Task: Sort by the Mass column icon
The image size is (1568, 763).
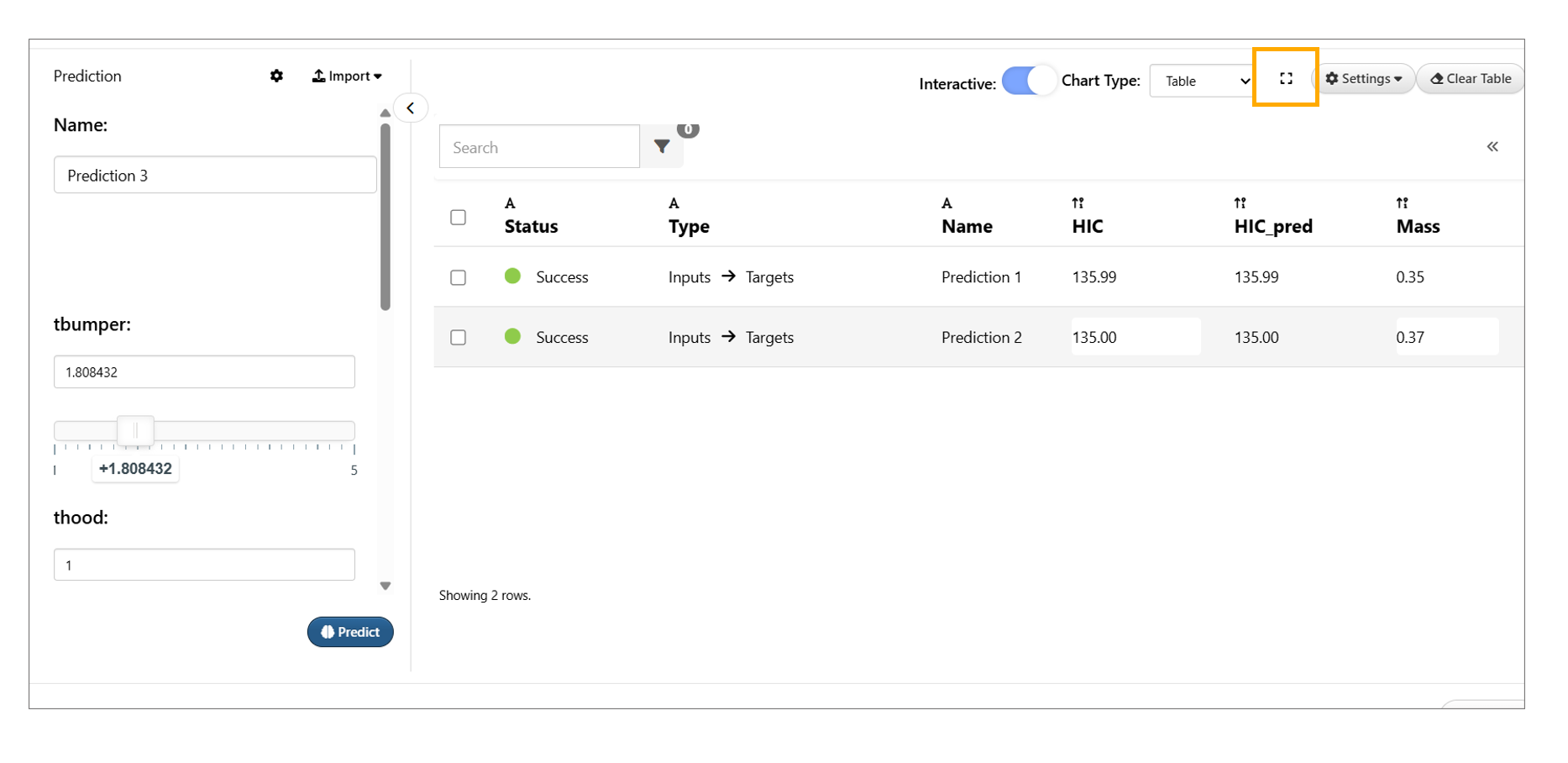Action: (1402, 203)
